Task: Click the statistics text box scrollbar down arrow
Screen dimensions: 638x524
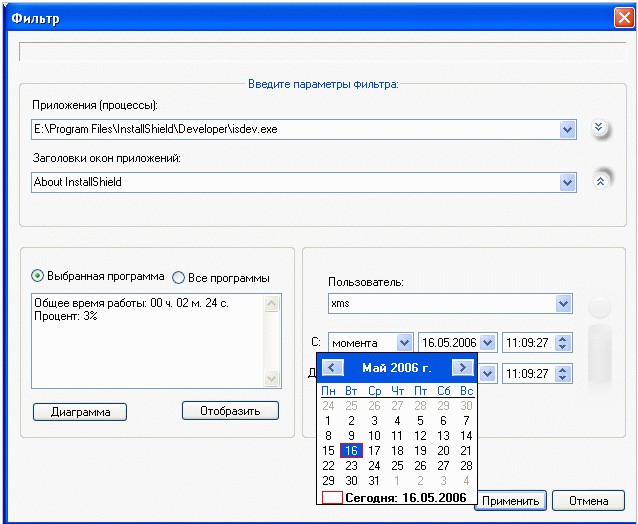Action: tap(272, 379)
